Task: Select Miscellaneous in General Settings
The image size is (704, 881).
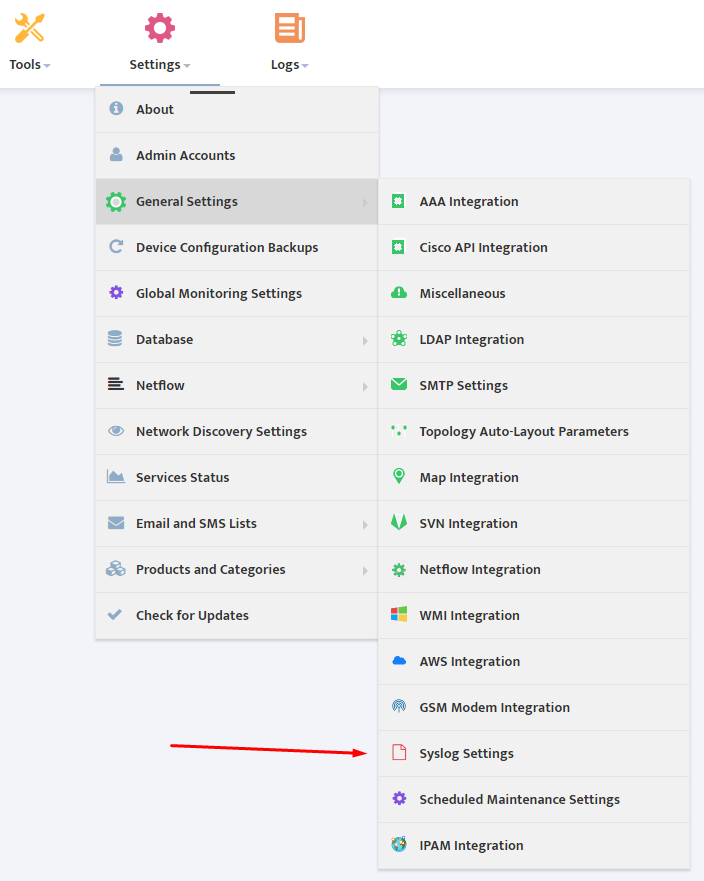Action: point(534,294)
